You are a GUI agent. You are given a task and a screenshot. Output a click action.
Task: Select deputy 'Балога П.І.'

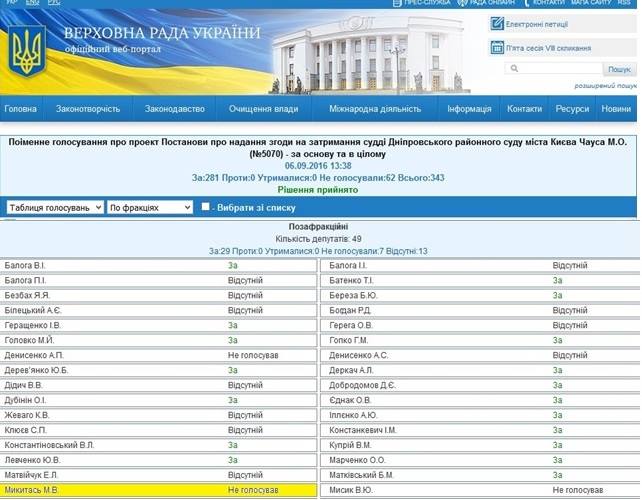point(25,281)
